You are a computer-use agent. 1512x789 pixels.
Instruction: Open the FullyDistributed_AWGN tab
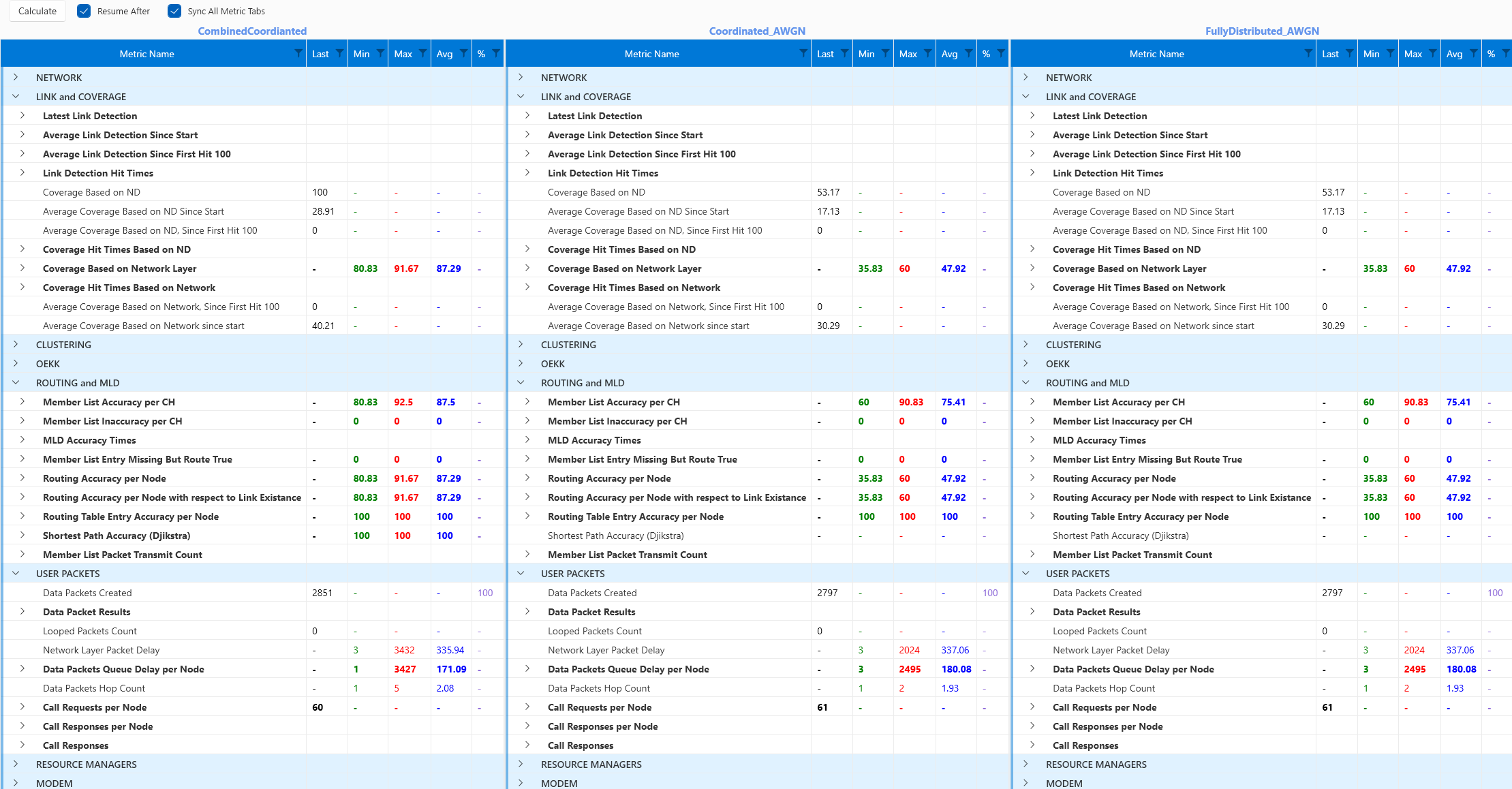pos(1262,31)
